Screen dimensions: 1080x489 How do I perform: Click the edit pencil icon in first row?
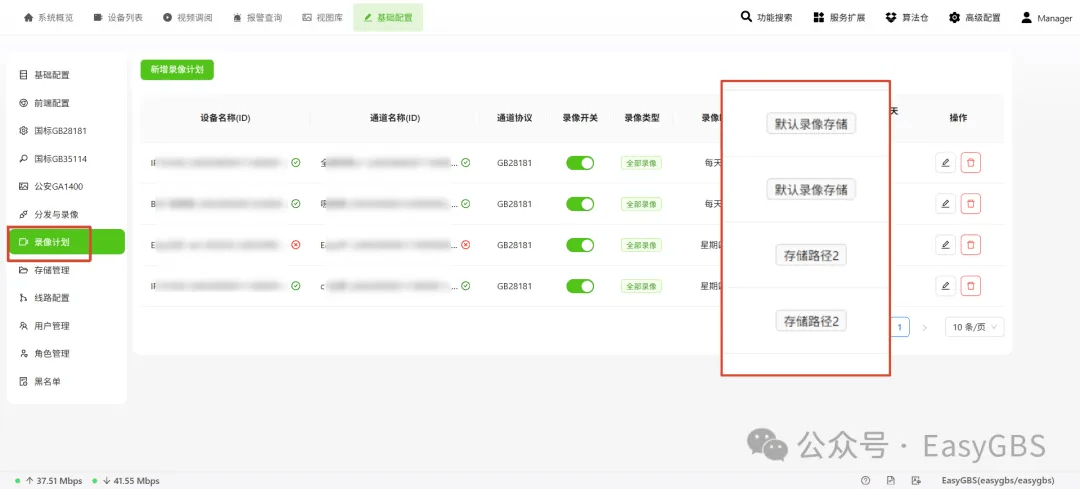(x=945, y=163)
